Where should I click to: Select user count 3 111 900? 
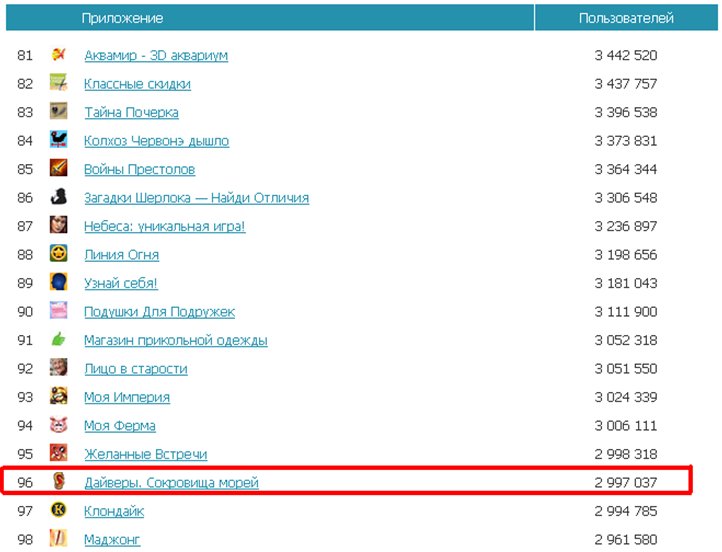626,312
